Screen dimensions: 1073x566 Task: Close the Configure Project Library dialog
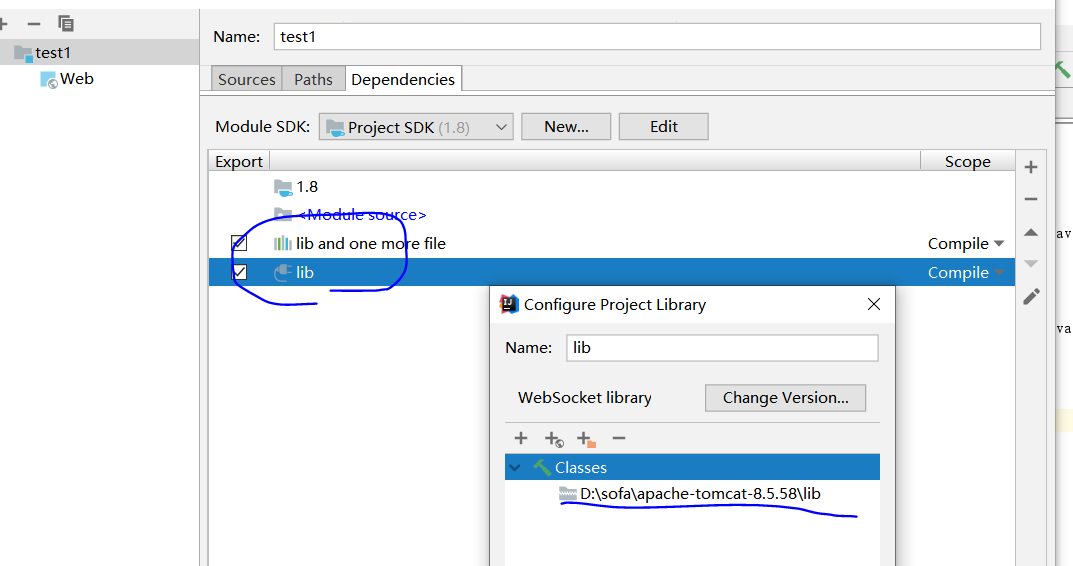click(x=874, y=305)
